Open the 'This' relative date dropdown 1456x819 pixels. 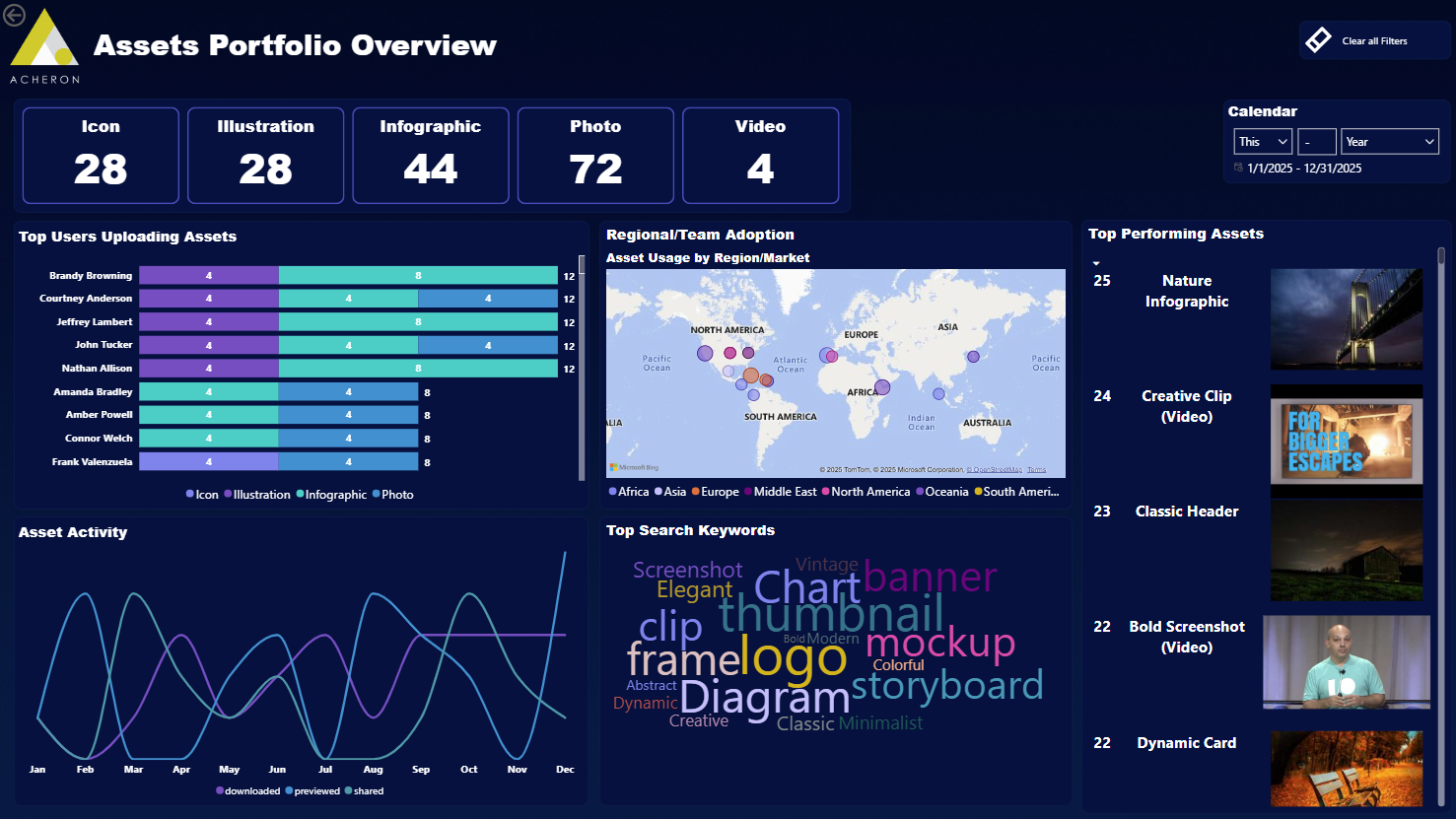pos(1262,142)
